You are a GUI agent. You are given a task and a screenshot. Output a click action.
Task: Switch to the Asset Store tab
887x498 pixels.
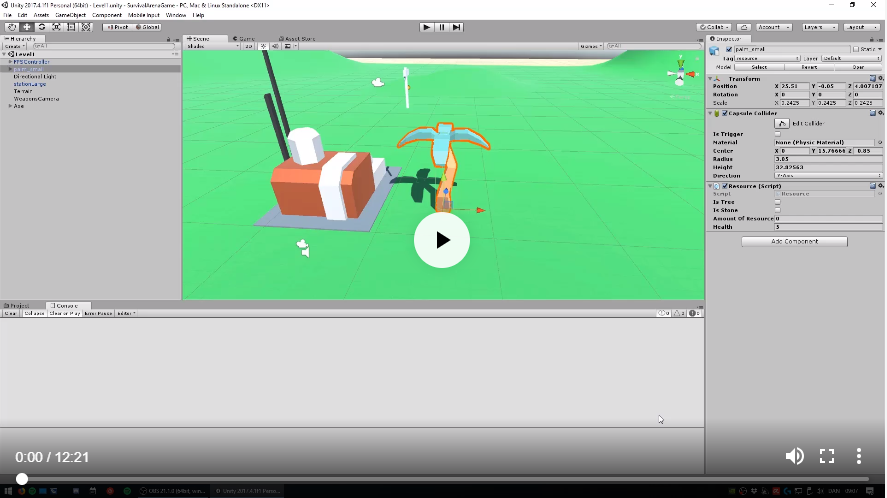[x=297, y=38]
